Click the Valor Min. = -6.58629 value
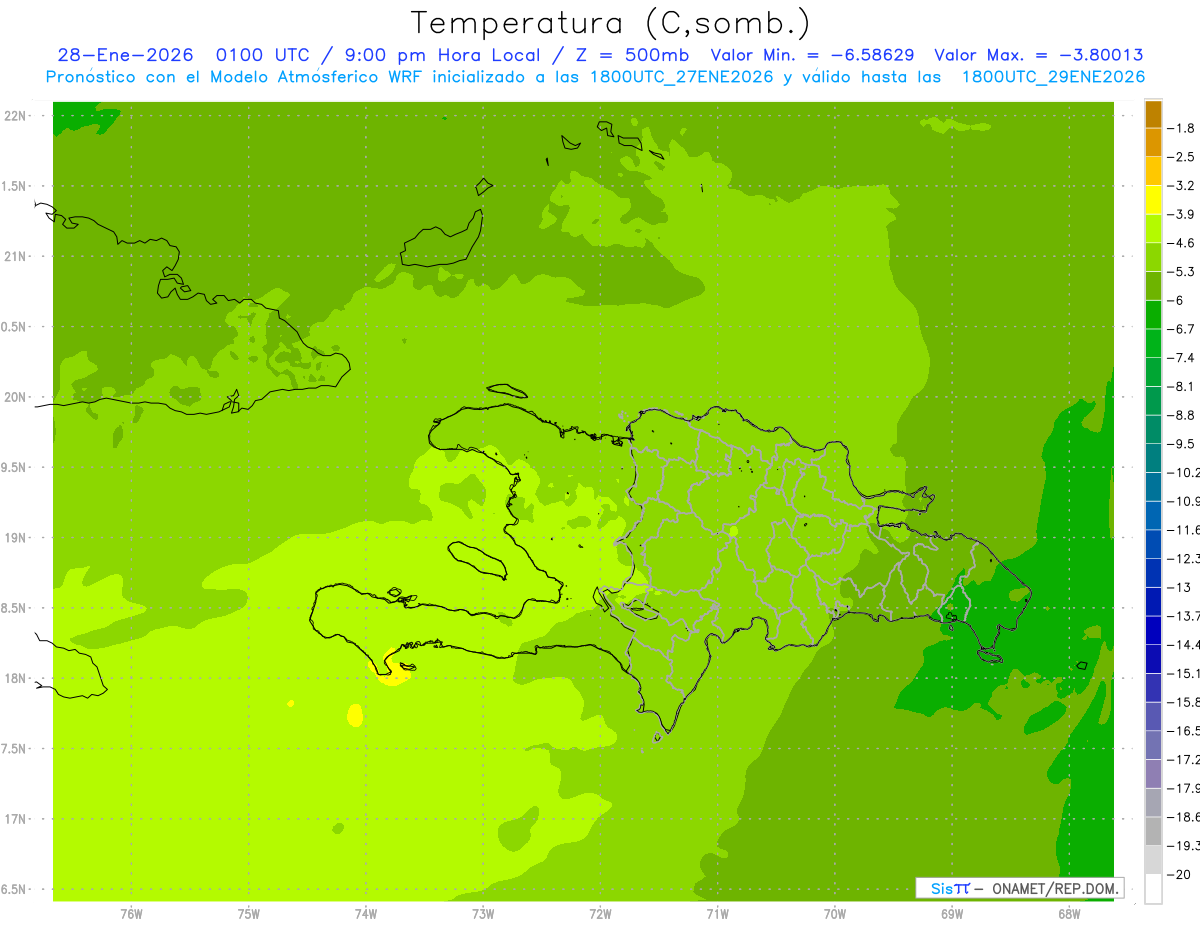The height and width of the screenshot is (927, 1200). (812, 55)
